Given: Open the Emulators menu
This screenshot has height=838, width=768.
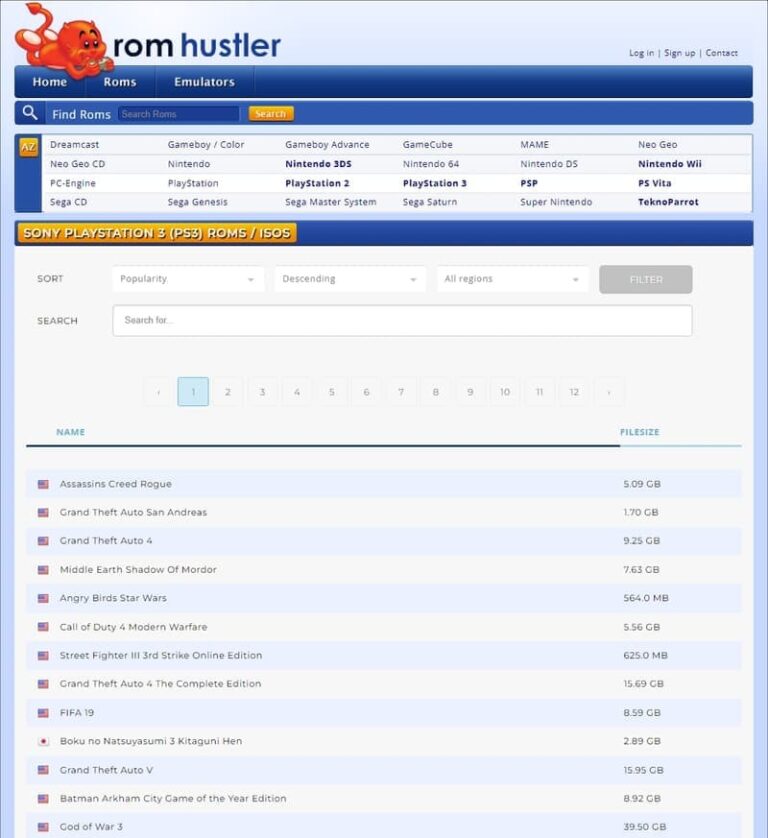Looking at the screenshot, I should tap(204, 82).
